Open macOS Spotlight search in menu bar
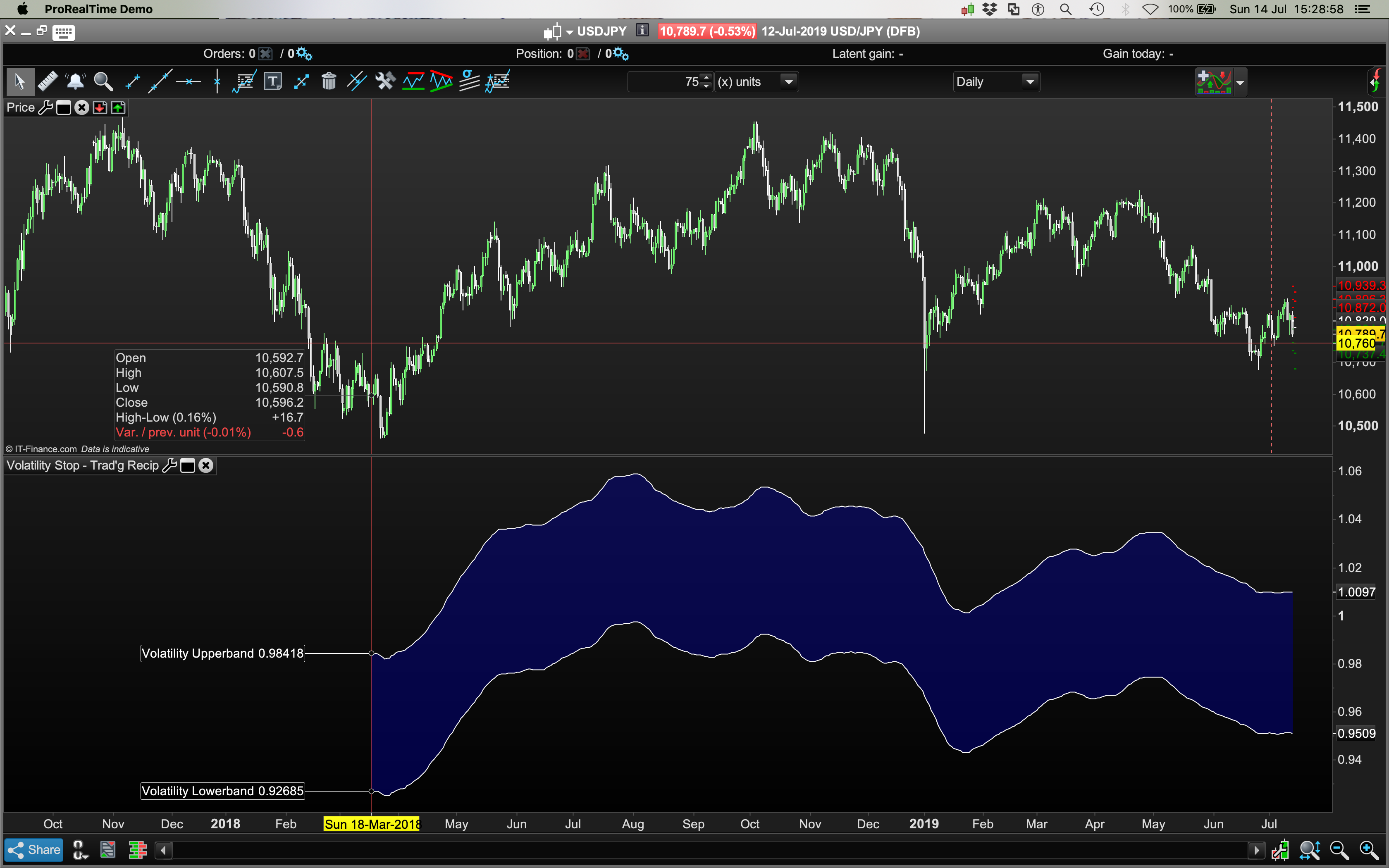This screenshot has height=868, width=1389. click(1065, 9)
